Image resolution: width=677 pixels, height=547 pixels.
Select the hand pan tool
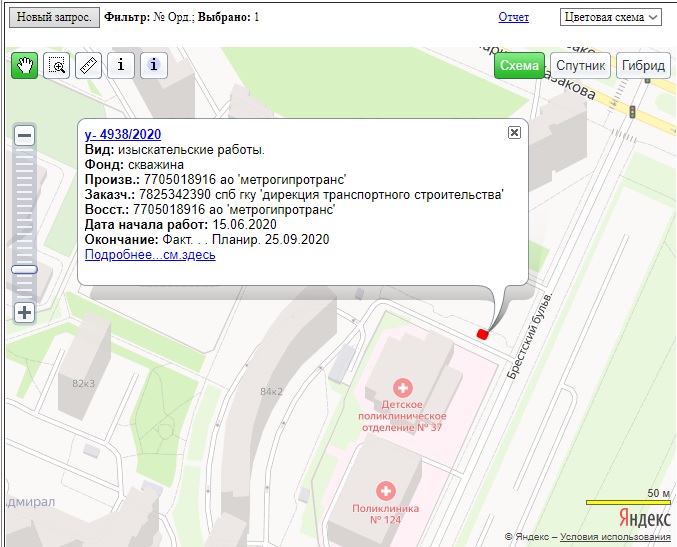tap(25, 66)
